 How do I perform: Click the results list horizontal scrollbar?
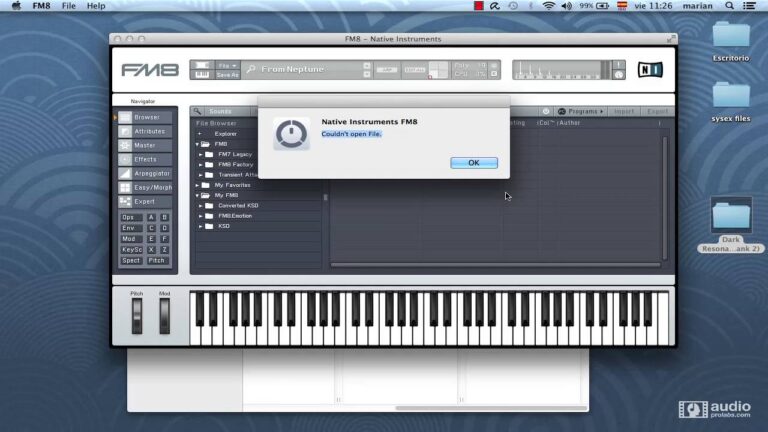click(x=495, y=265)
